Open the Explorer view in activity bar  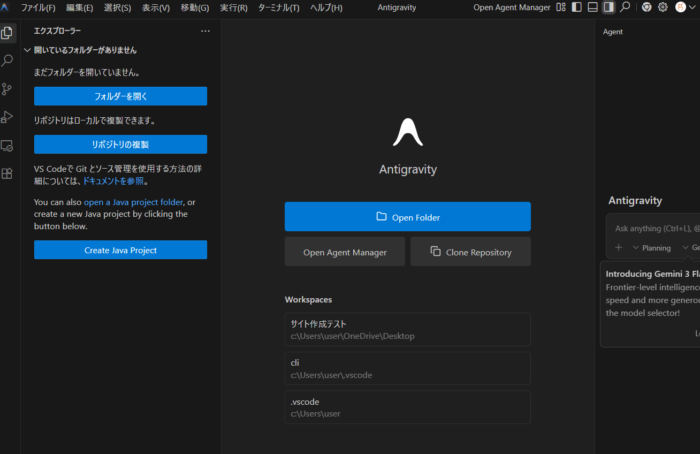click(x=8, y=33)
